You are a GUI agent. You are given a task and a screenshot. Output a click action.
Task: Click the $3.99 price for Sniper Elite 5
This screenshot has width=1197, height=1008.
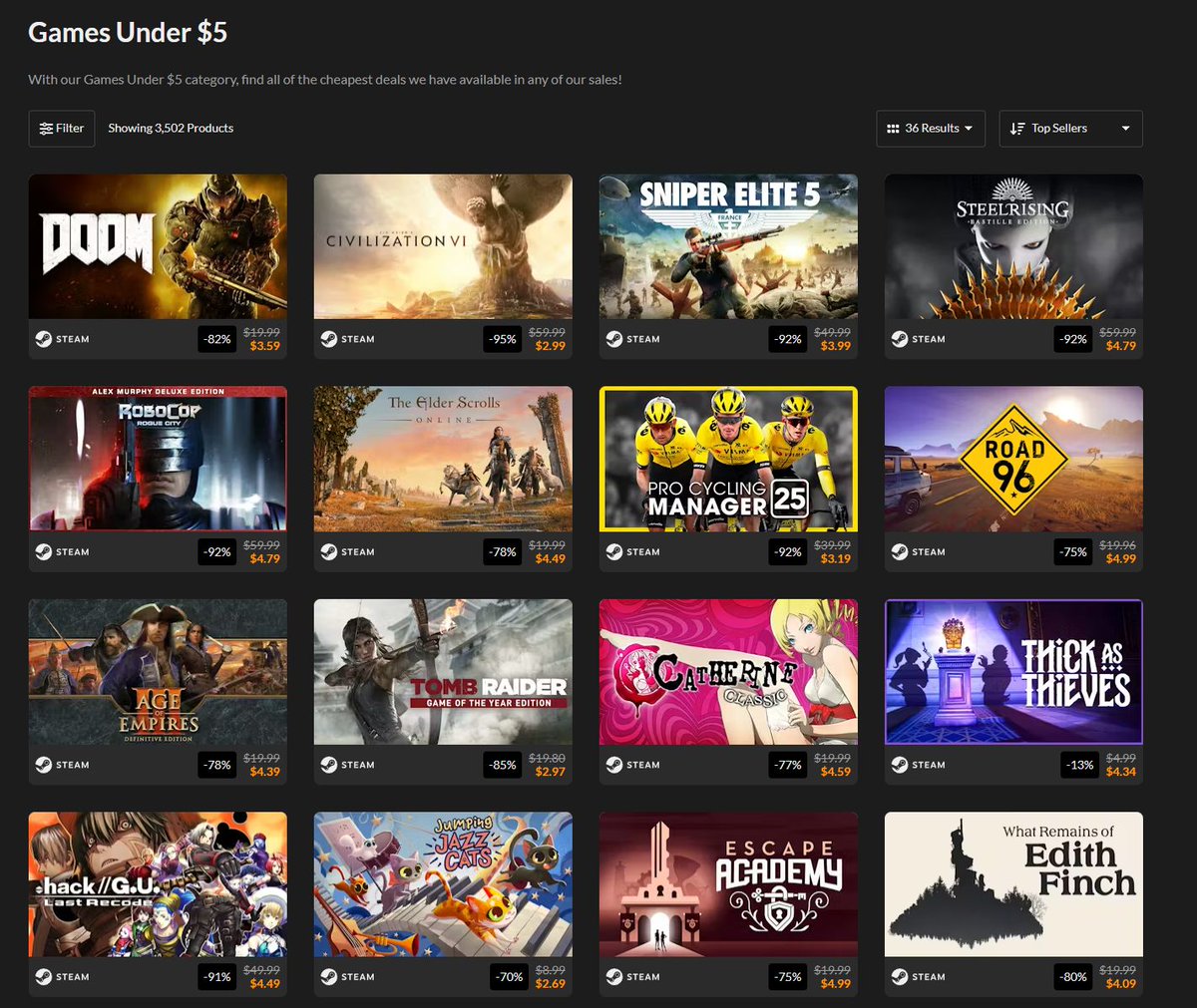pos(836,346)
